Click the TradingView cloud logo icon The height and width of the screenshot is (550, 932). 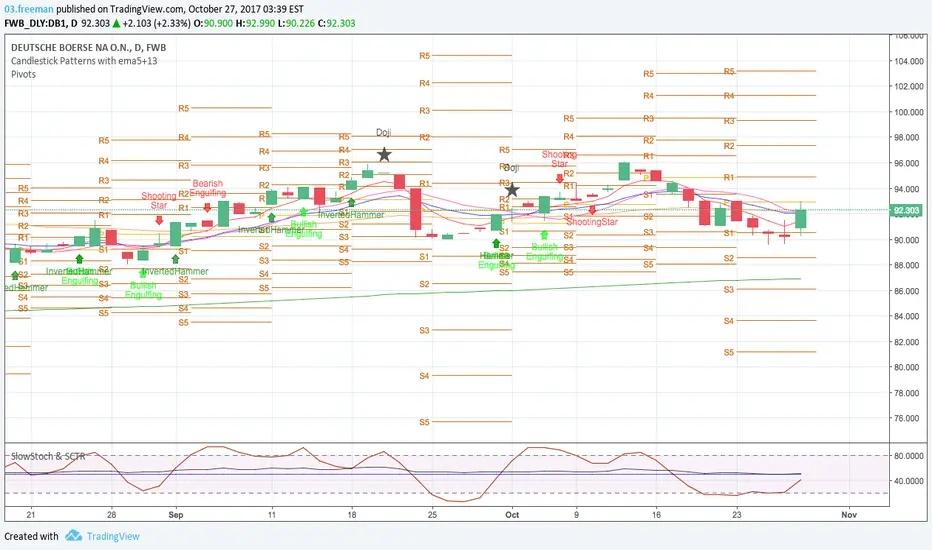tap(73, 536)
